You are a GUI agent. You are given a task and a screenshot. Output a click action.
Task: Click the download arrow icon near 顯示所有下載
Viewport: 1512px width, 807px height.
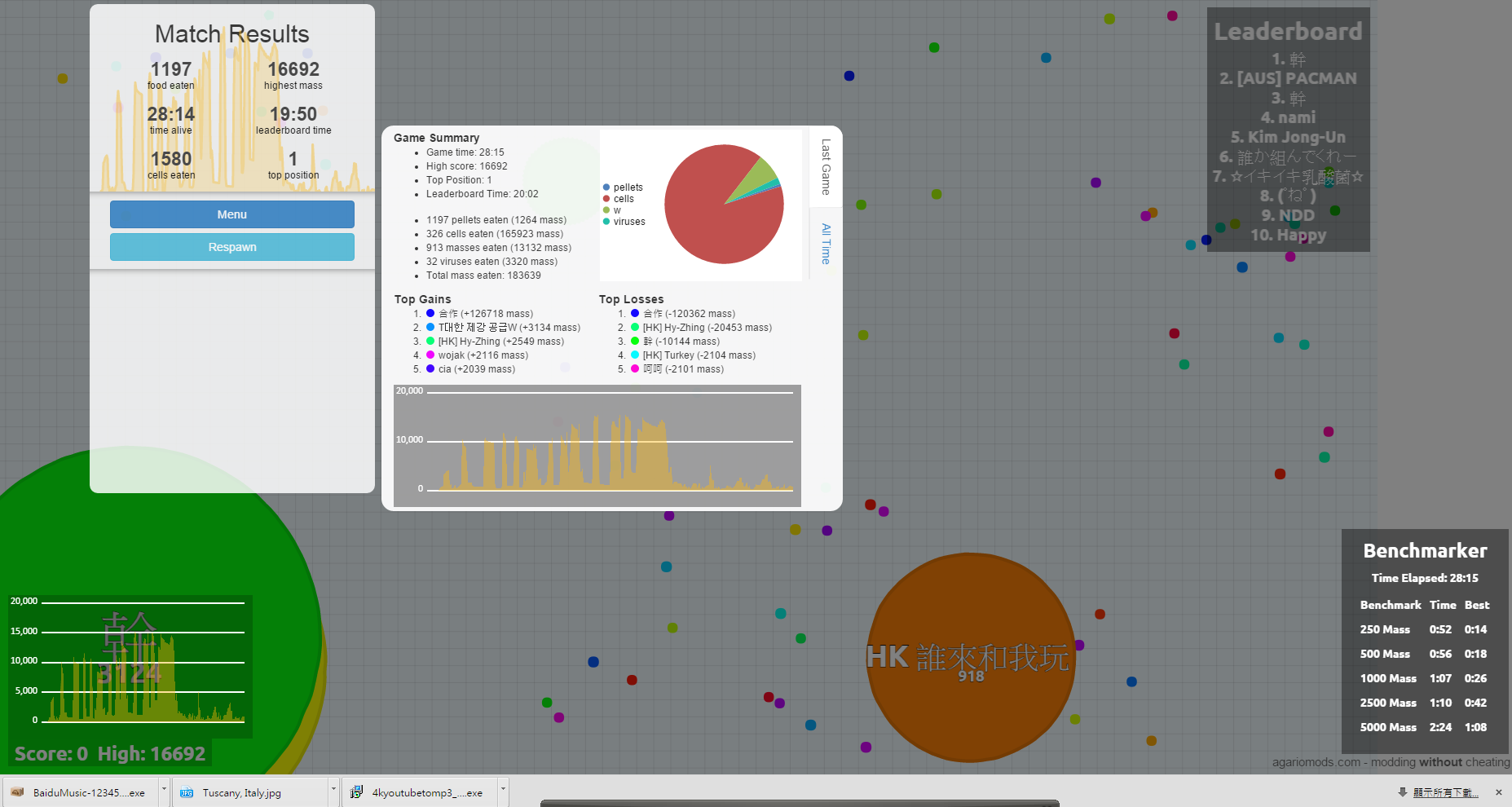click(x=1403, y=792)
